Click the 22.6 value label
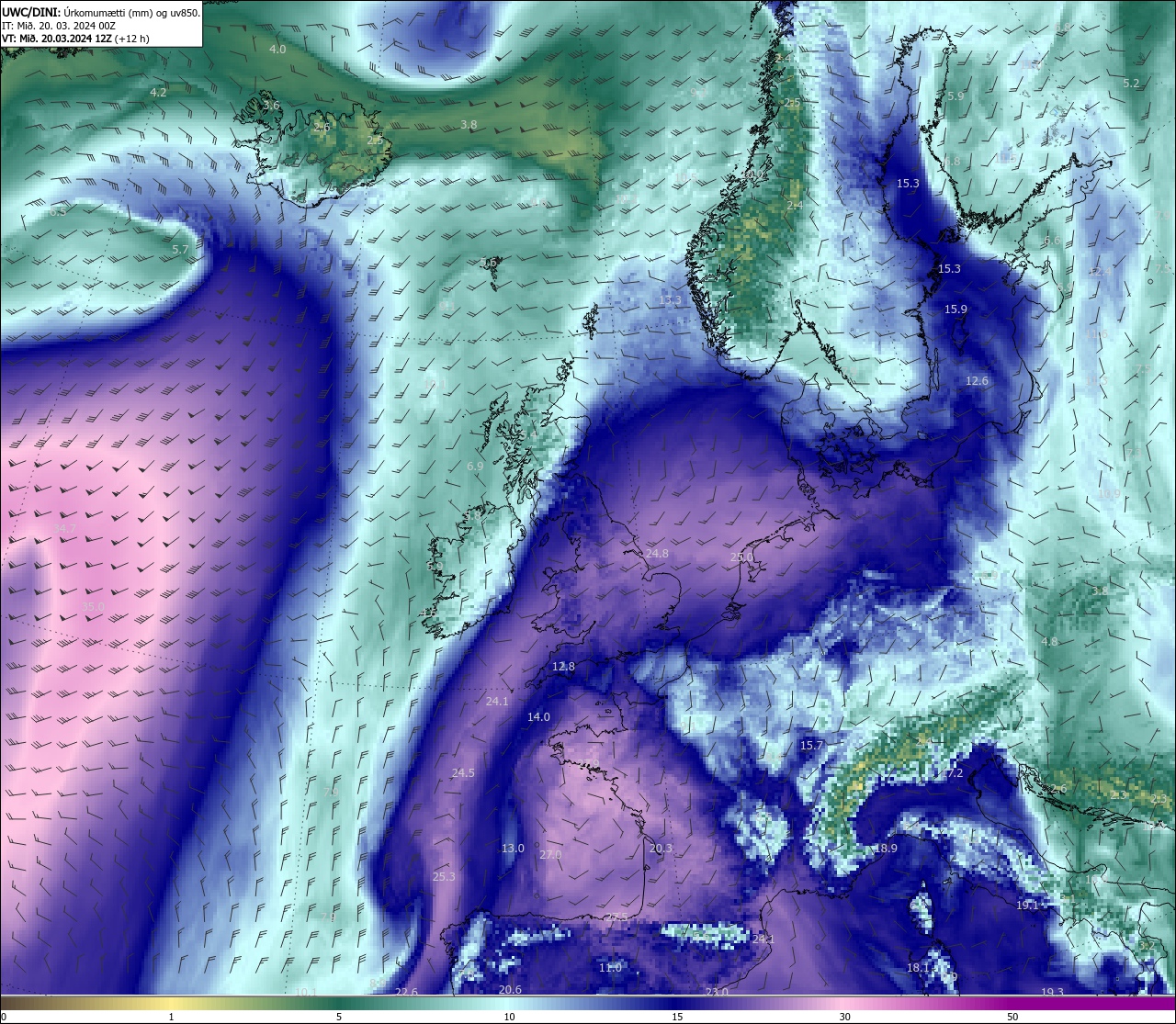The image size is (1176, 1024). coord(406,993)
